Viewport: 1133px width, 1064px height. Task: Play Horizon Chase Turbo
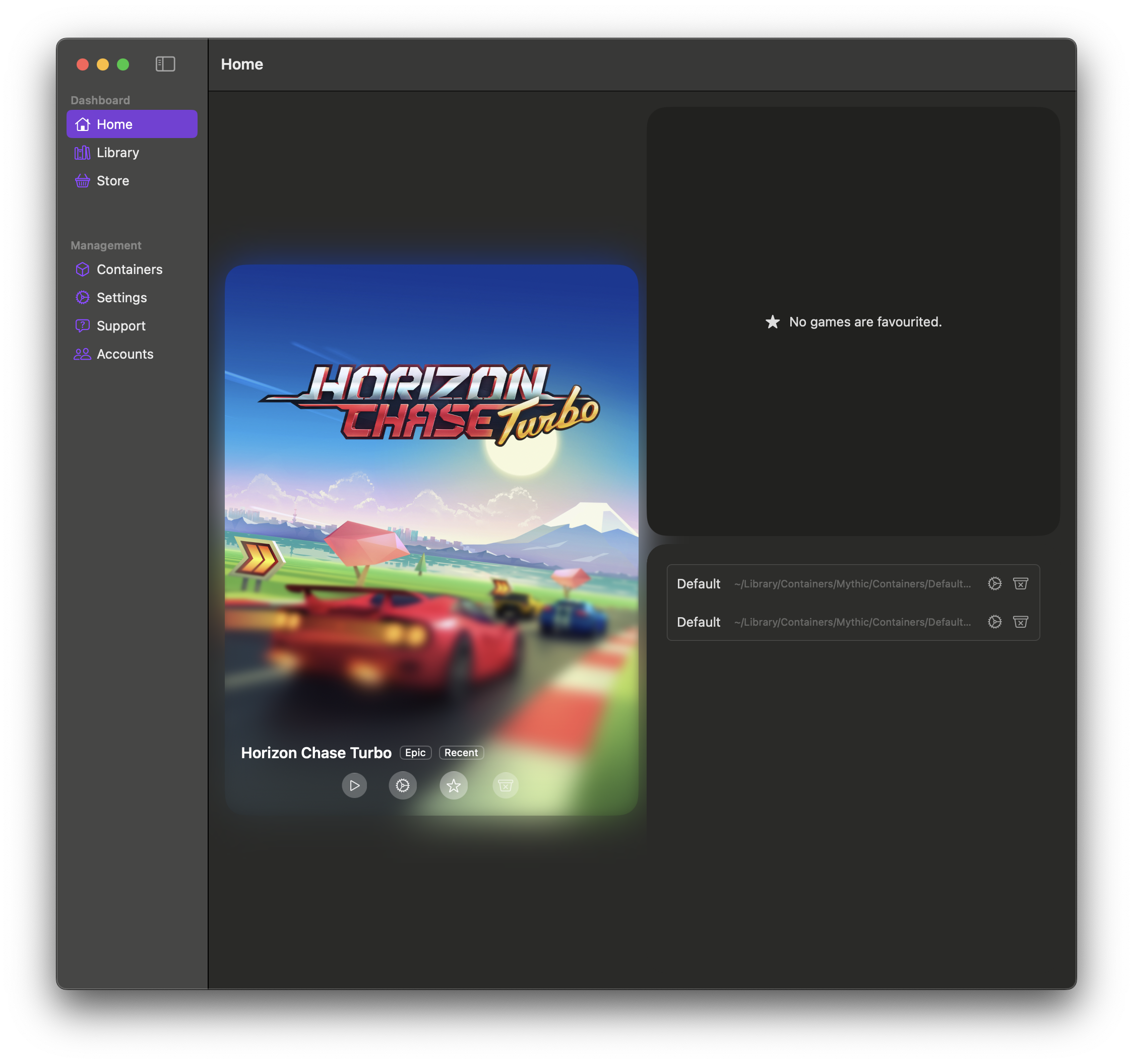tap(354, 785)
